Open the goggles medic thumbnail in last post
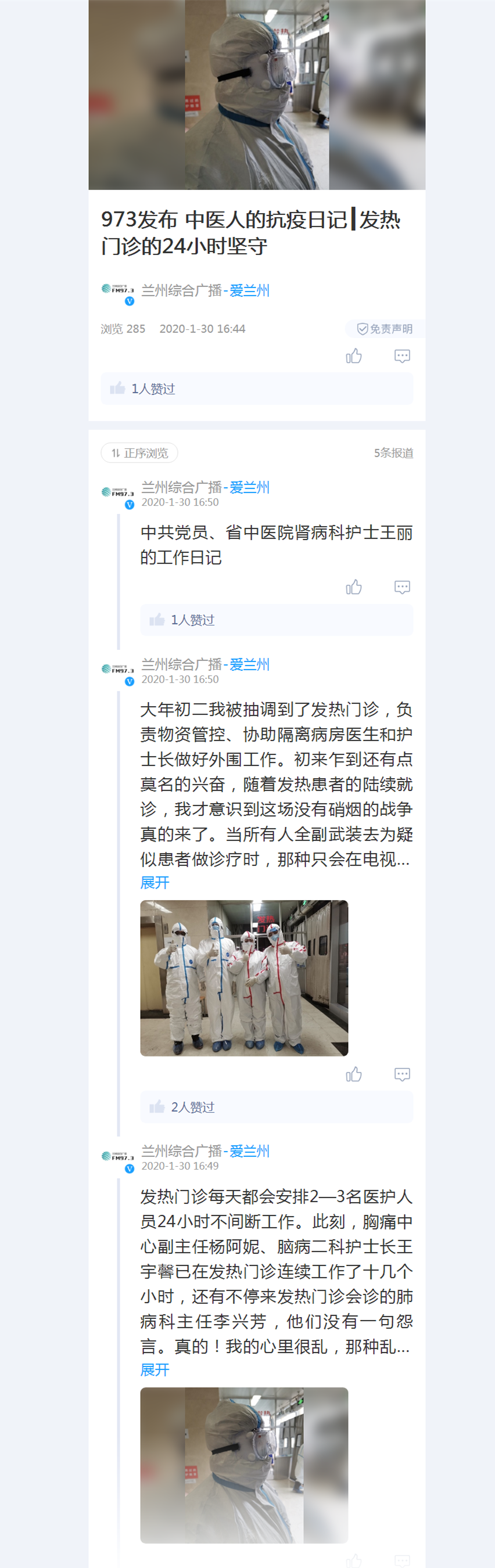Image resolution: width=495 pixels, height=1568 pixels. (x=244, y=1465)
